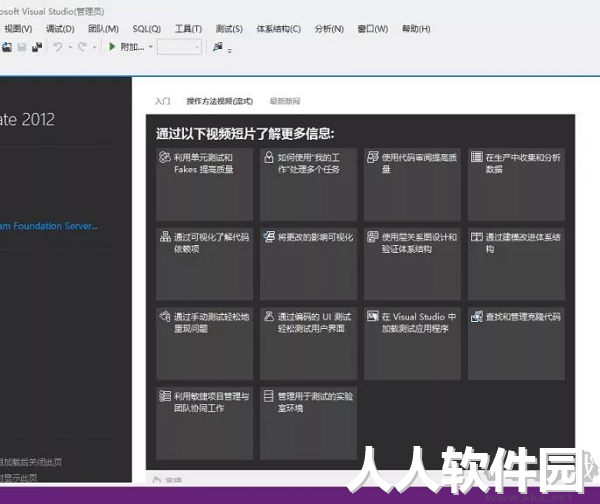Image resolution: width=600 pixels, height=504 pixels.
Task: Click the Redo toolbar icon
Action: click(82, 47)
